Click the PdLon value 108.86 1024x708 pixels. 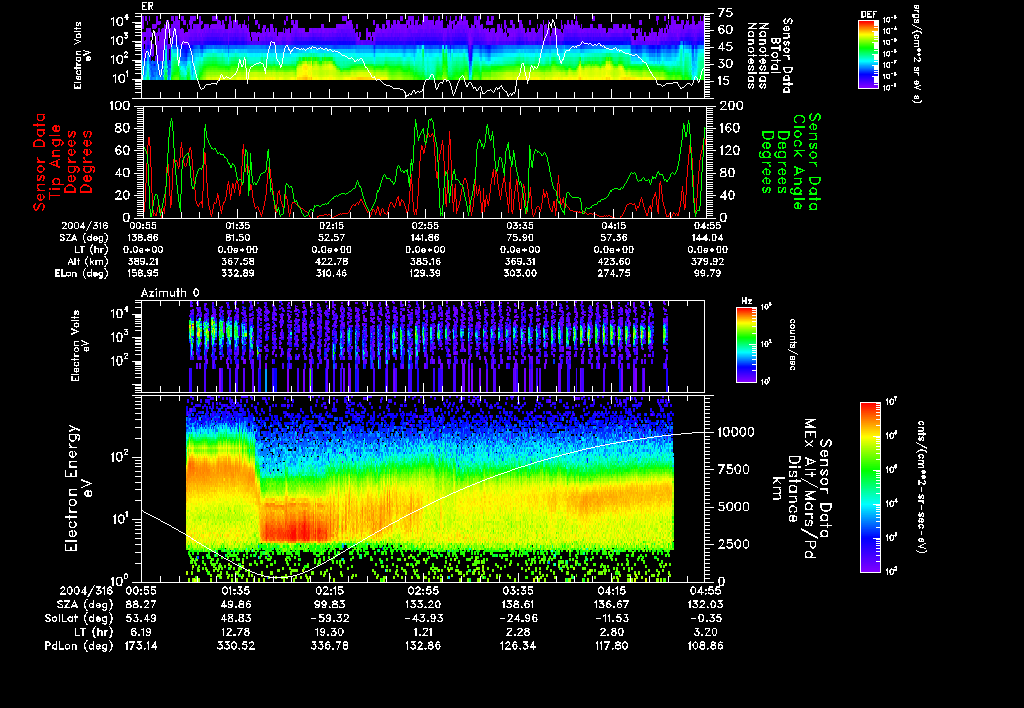(707, 646)
